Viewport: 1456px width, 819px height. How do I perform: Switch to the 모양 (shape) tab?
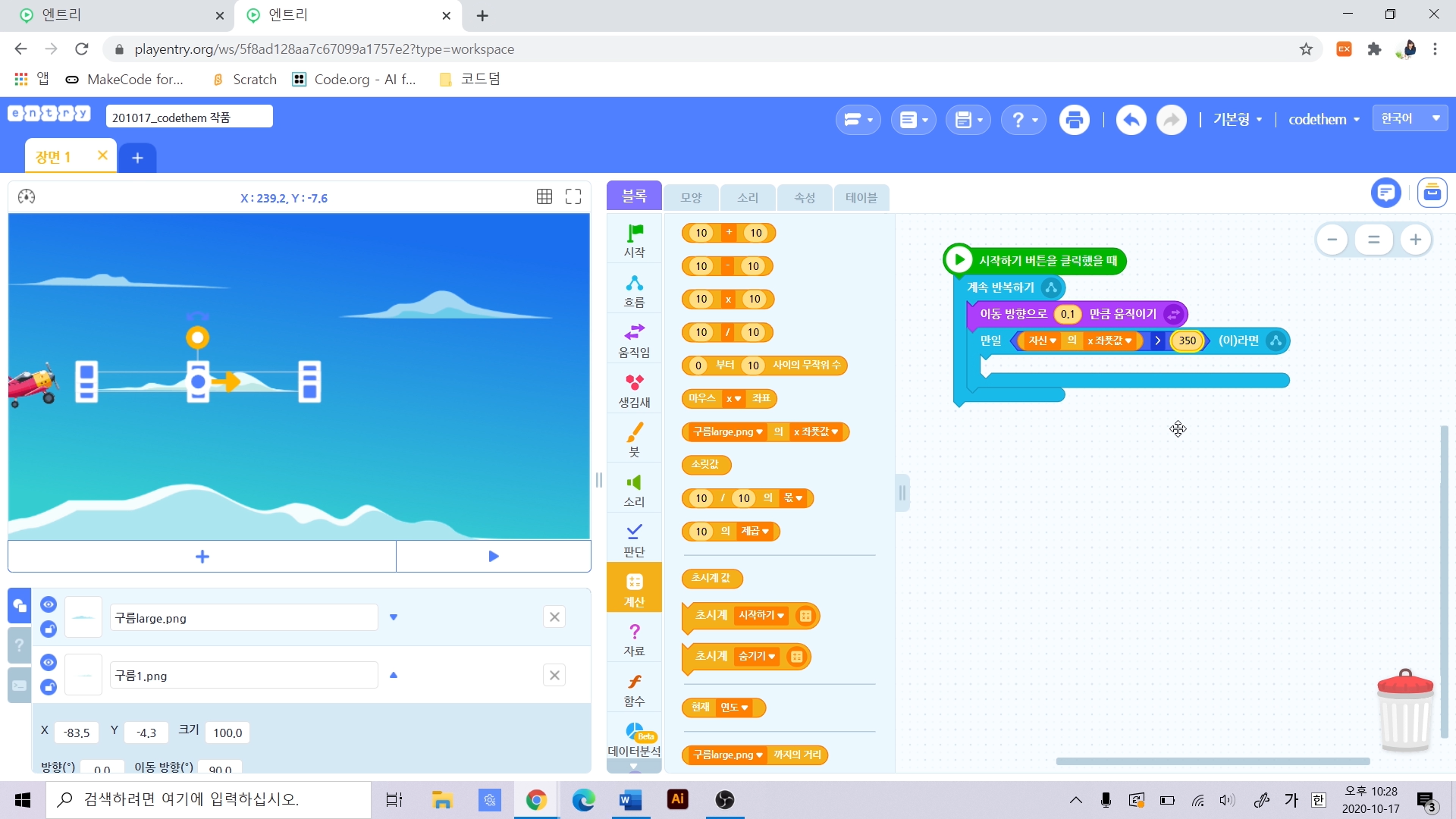coord(691,197)
